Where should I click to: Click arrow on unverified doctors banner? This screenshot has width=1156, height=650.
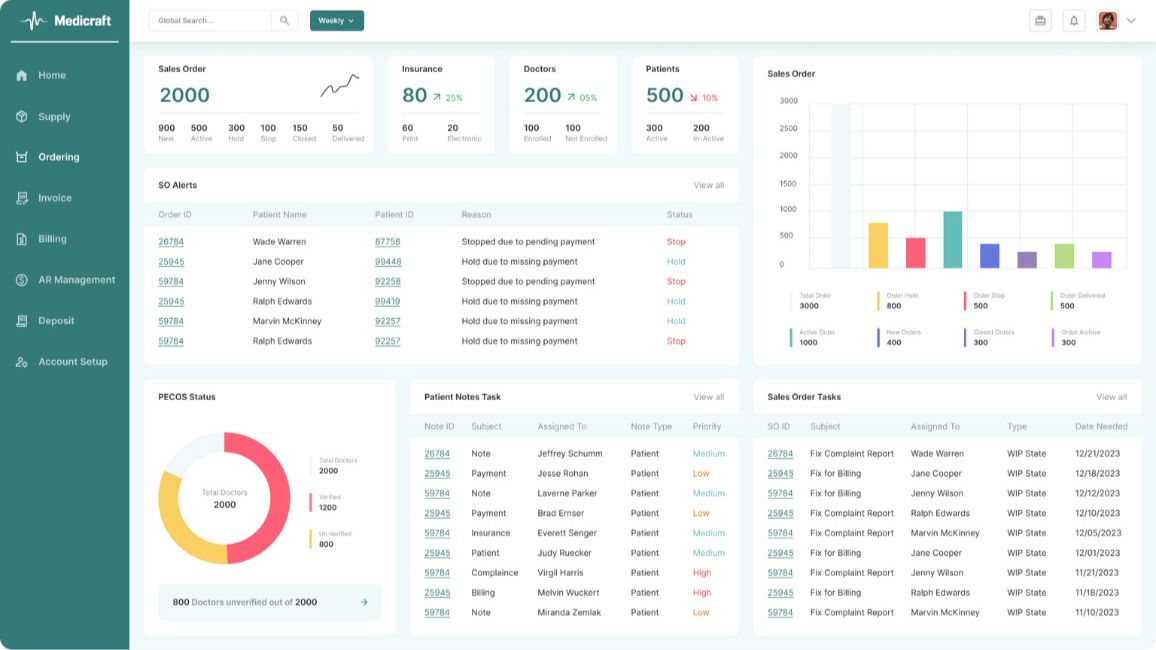click(364, 602)
